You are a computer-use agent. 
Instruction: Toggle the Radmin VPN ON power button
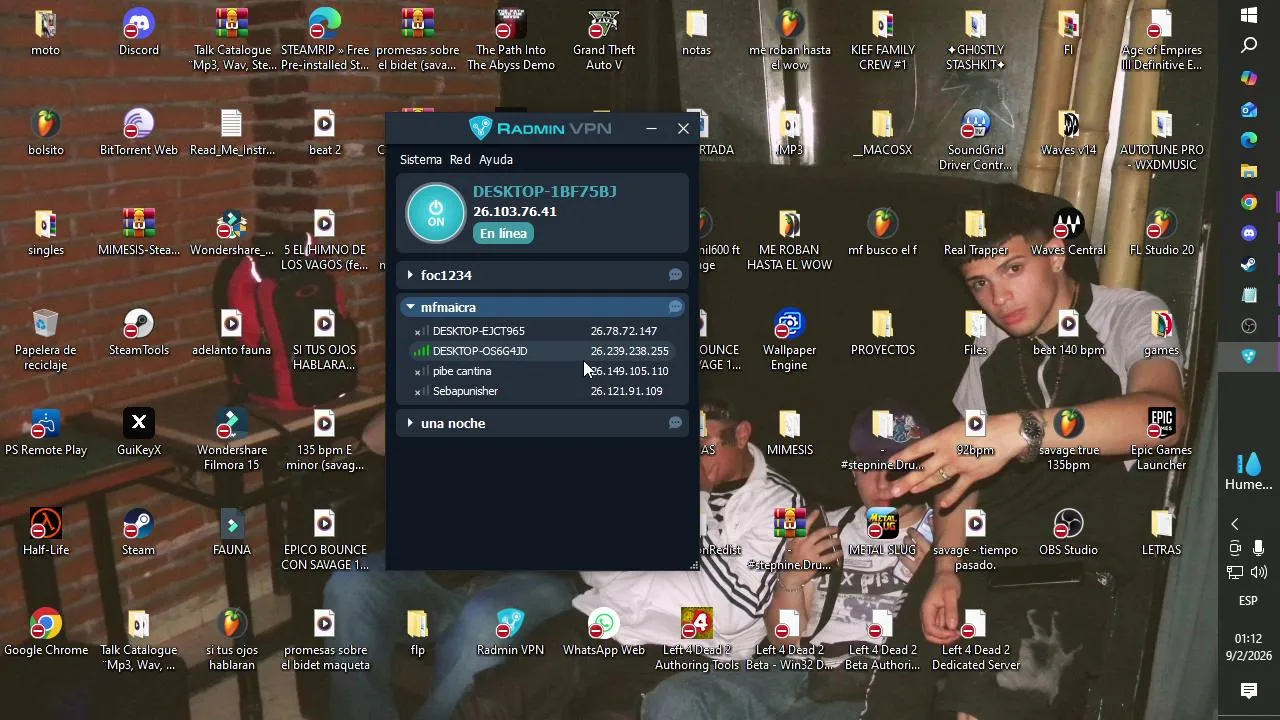tap(436, 213)
